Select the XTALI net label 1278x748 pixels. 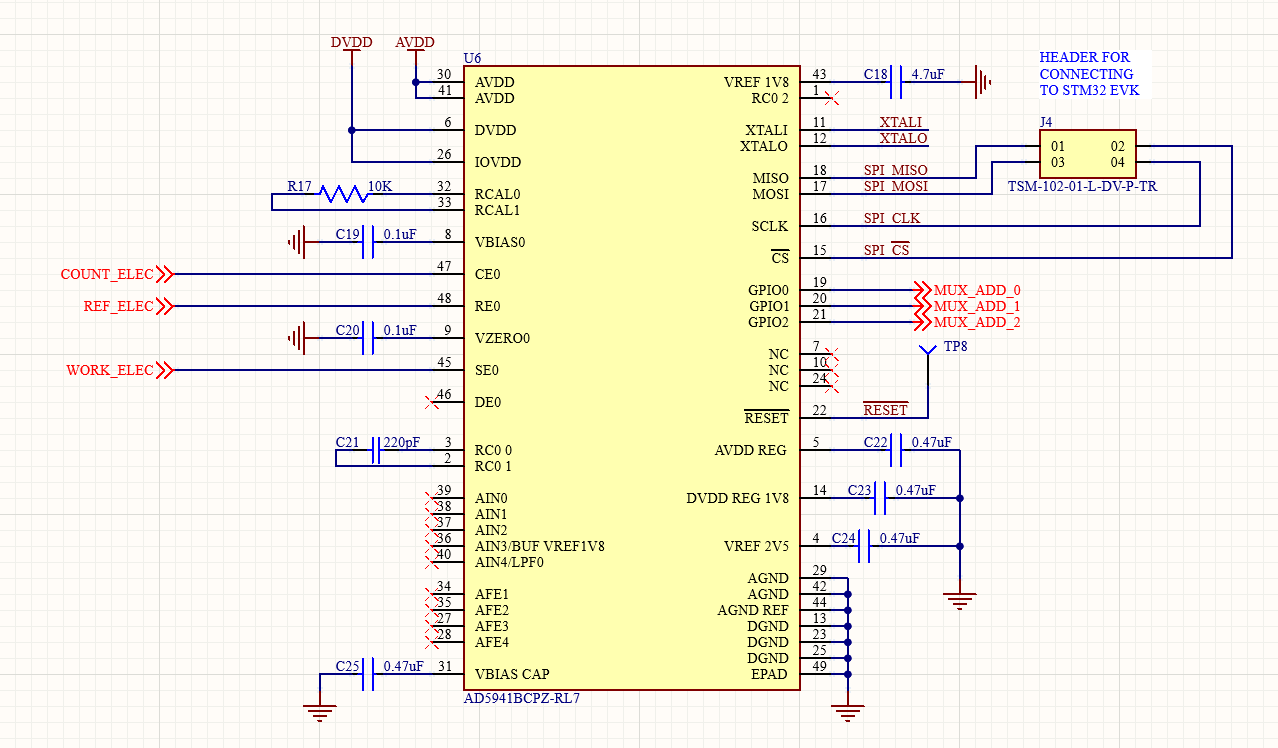[x=900, y=122]
